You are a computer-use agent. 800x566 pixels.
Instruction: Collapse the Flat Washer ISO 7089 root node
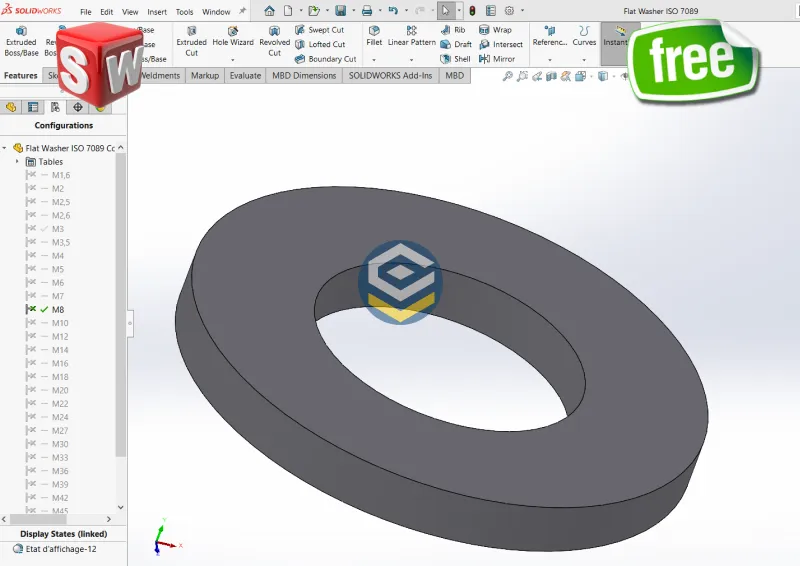(x=5, y=148)
